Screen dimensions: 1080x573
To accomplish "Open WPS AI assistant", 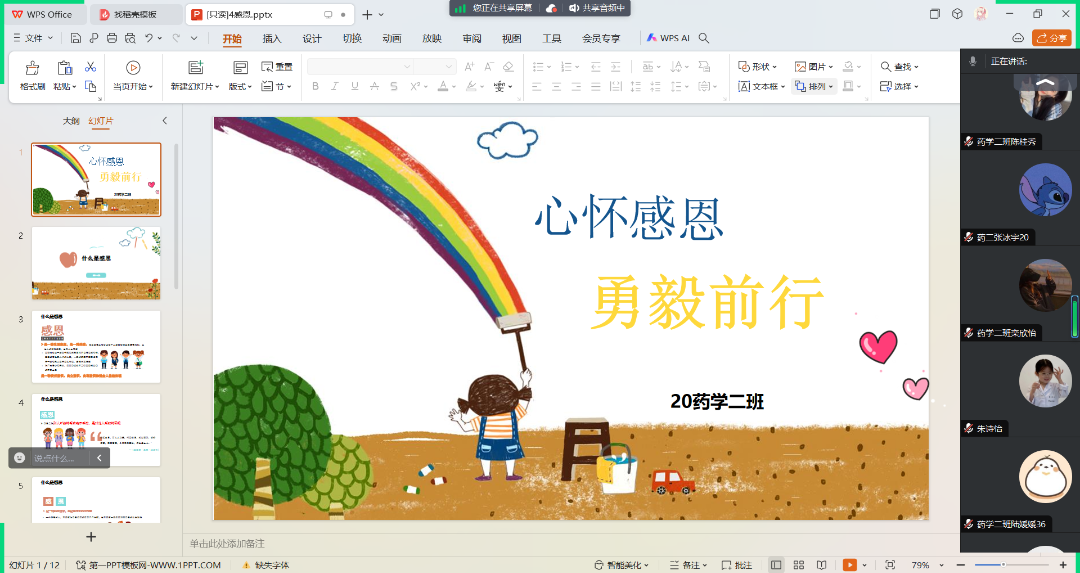I will click(x=668, y=38).
